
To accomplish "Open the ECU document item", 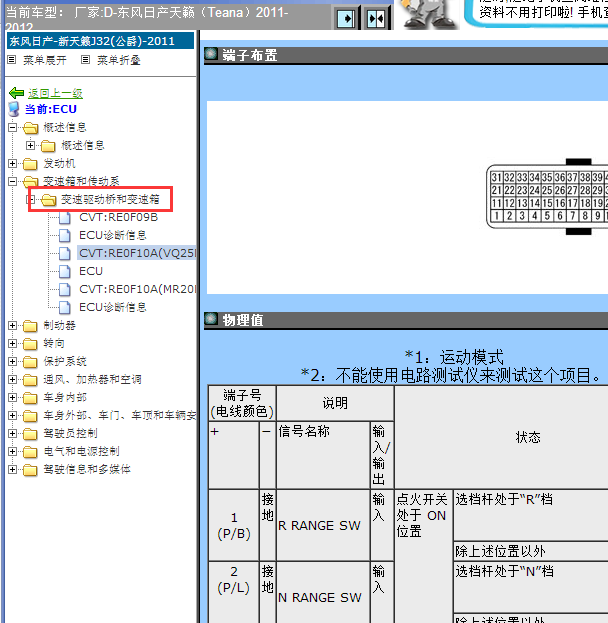I will coord(91,271).
